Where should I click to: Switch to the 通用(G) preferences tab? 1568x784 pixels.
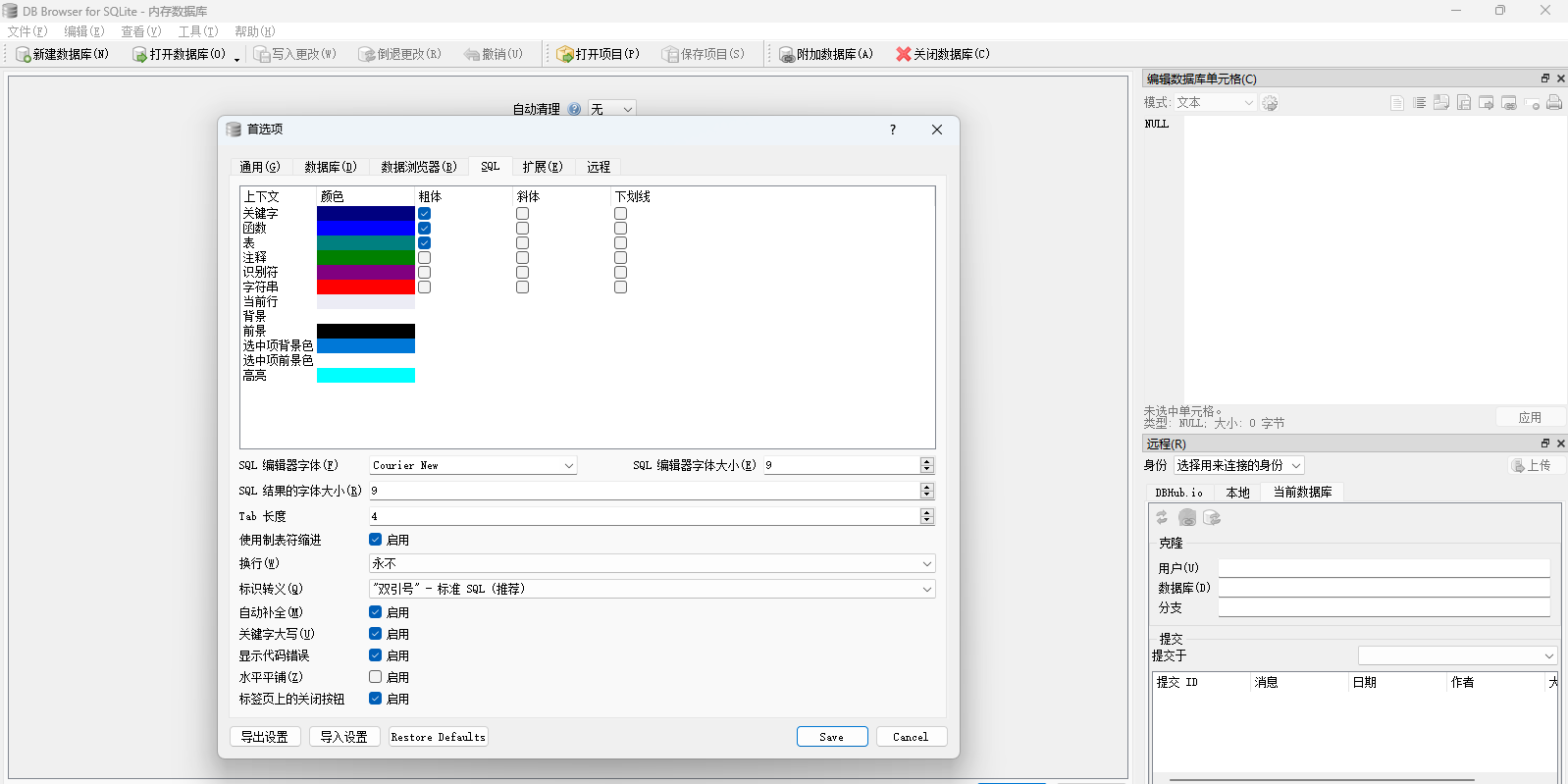tap(260, 167)
